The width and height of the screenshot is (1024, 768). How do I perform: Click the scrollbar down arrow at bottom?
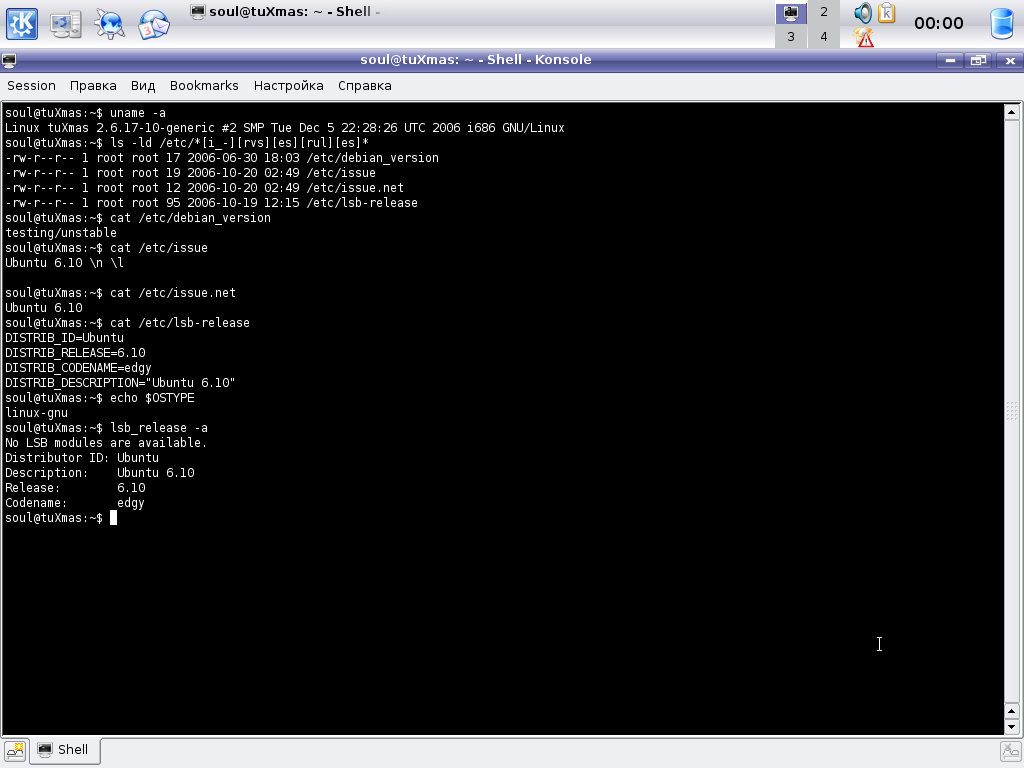point(1011,726)
